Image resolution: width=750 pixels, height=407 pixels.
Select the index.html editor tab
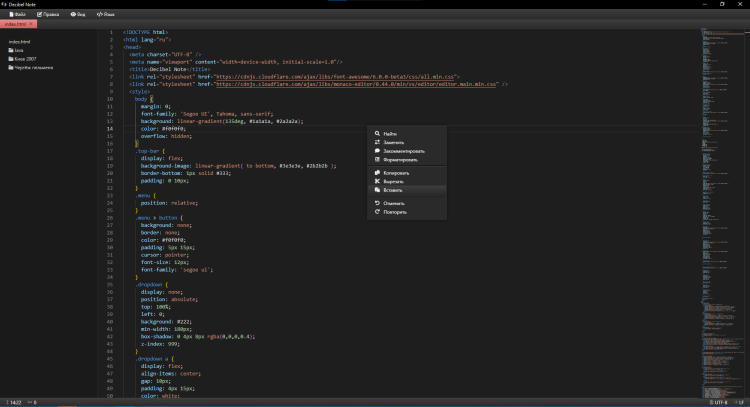click(16, 23)
